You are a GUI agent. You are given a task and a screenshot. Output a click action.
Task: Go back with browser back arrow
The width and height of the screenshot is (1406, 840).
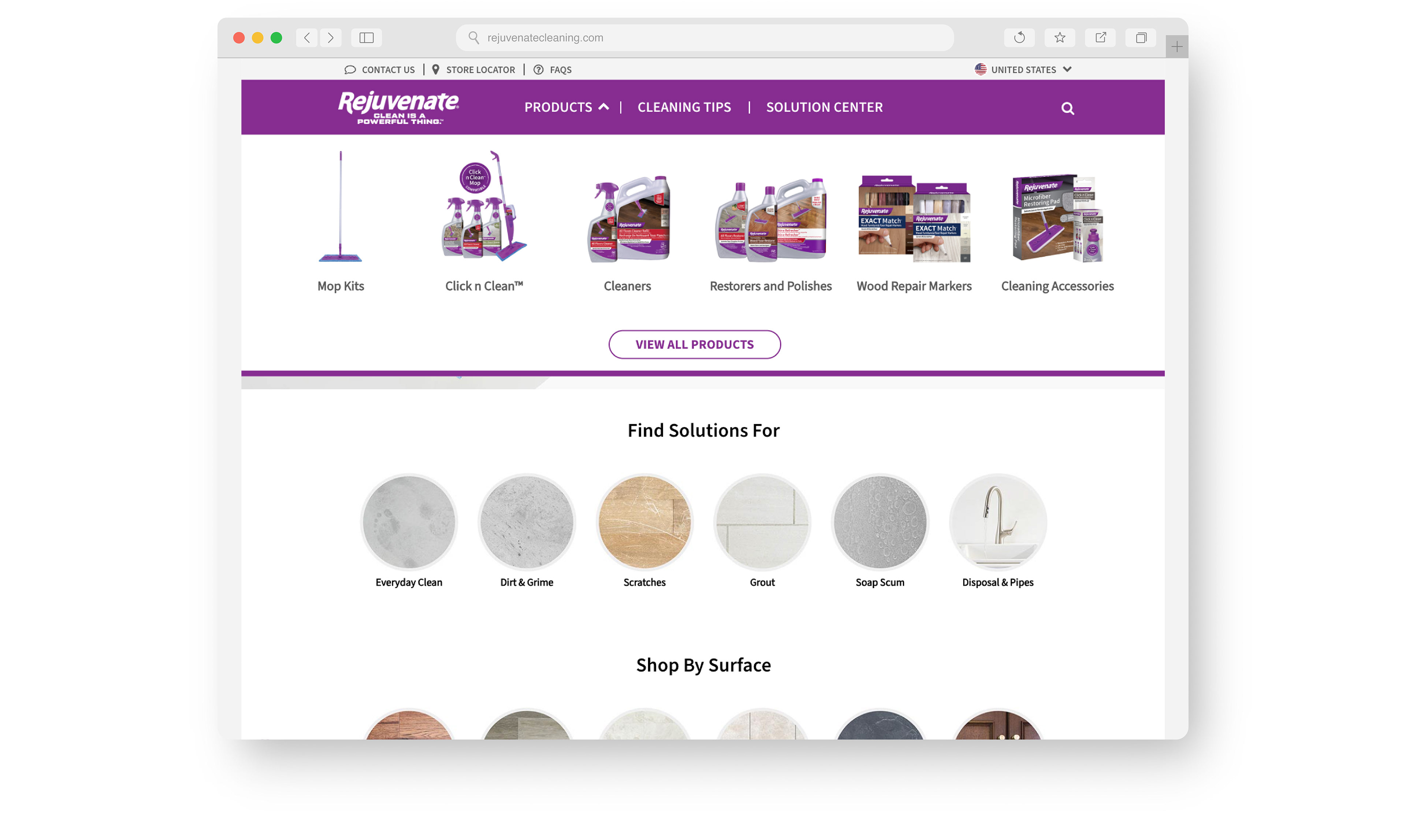tap(307, 38)
